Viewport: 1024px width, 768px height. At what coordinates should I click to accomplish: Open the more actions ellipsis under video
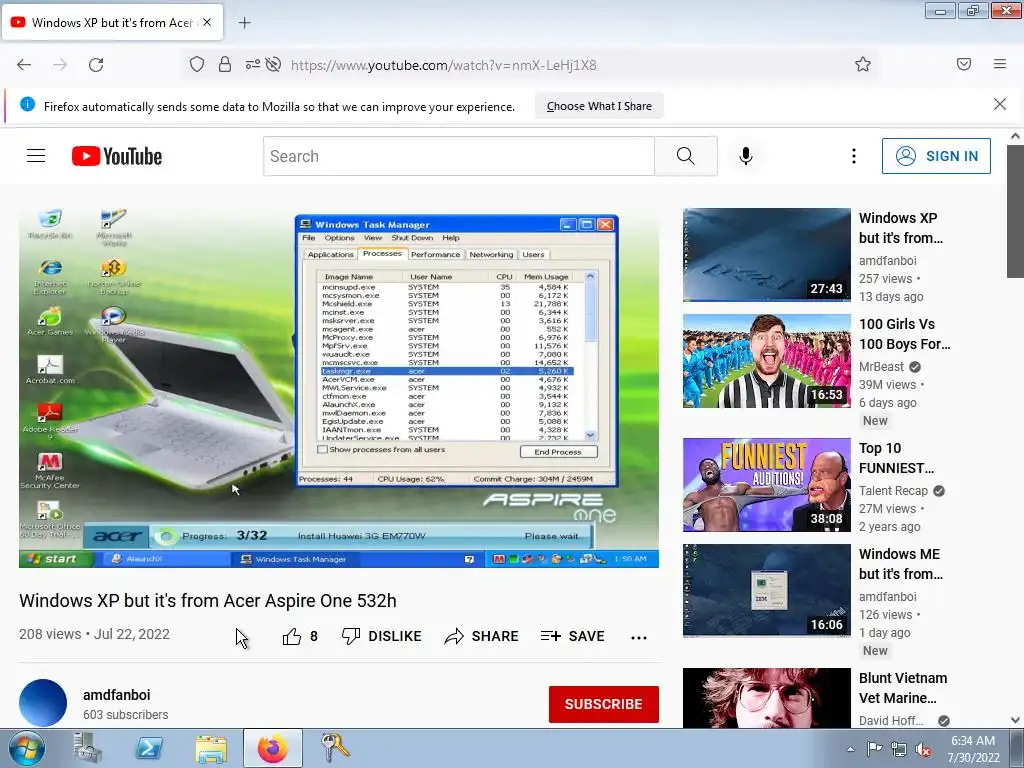(639, 637)
